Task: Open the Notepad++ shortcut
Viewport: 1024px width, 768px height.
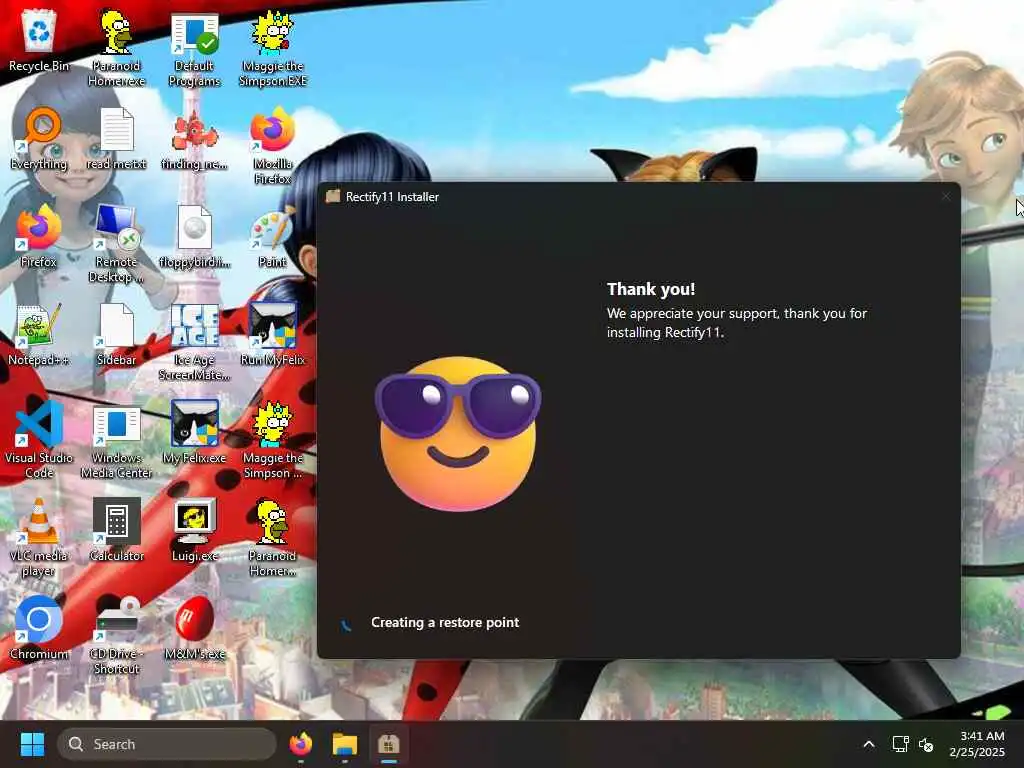Action: pos(39,334)
